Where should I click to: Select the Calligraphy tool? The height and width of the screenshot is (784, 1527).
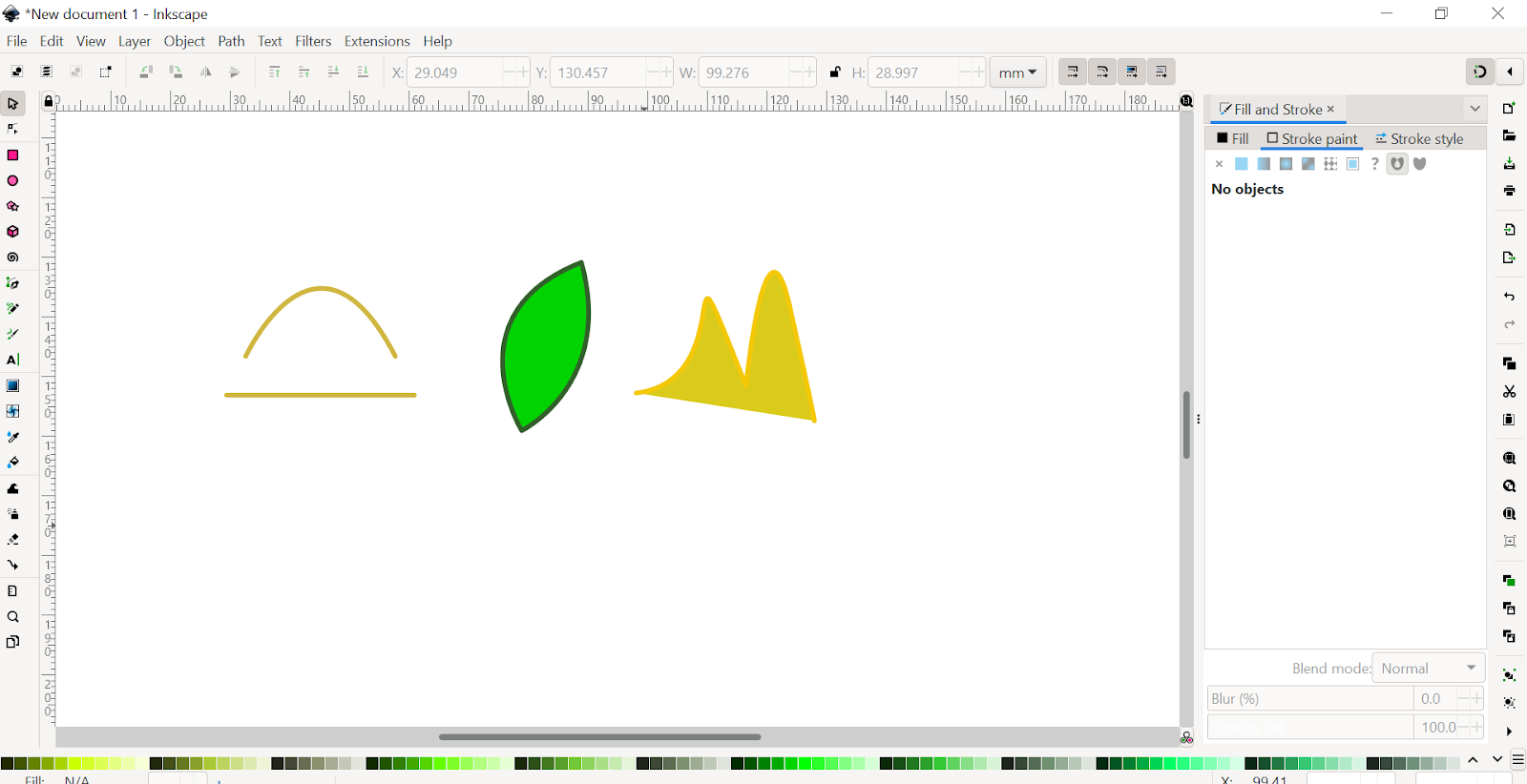click(13, 334)
